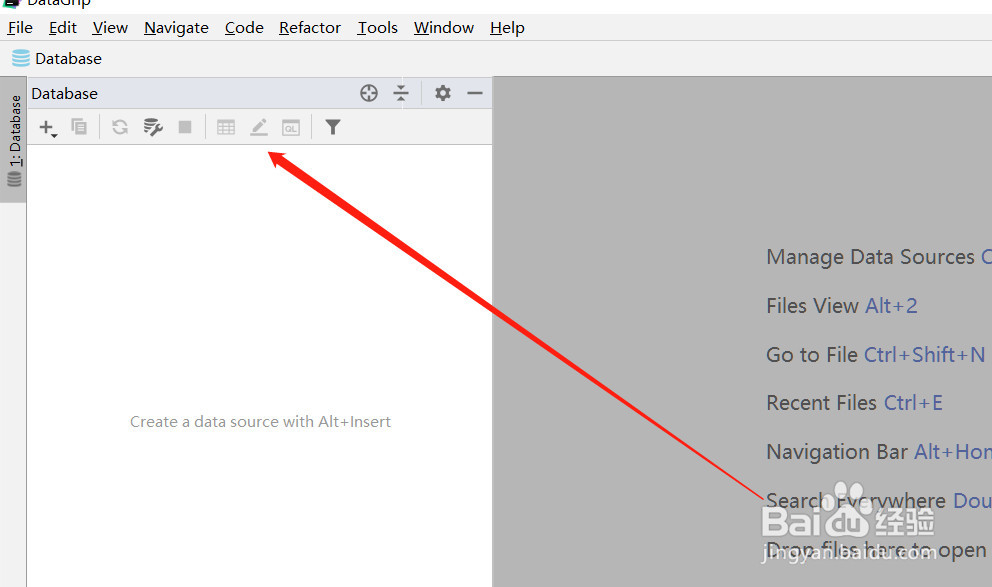Toggle the 1: Database side tool tab
This screenshot has width=992, height=587.
click(x=14, y=140)
